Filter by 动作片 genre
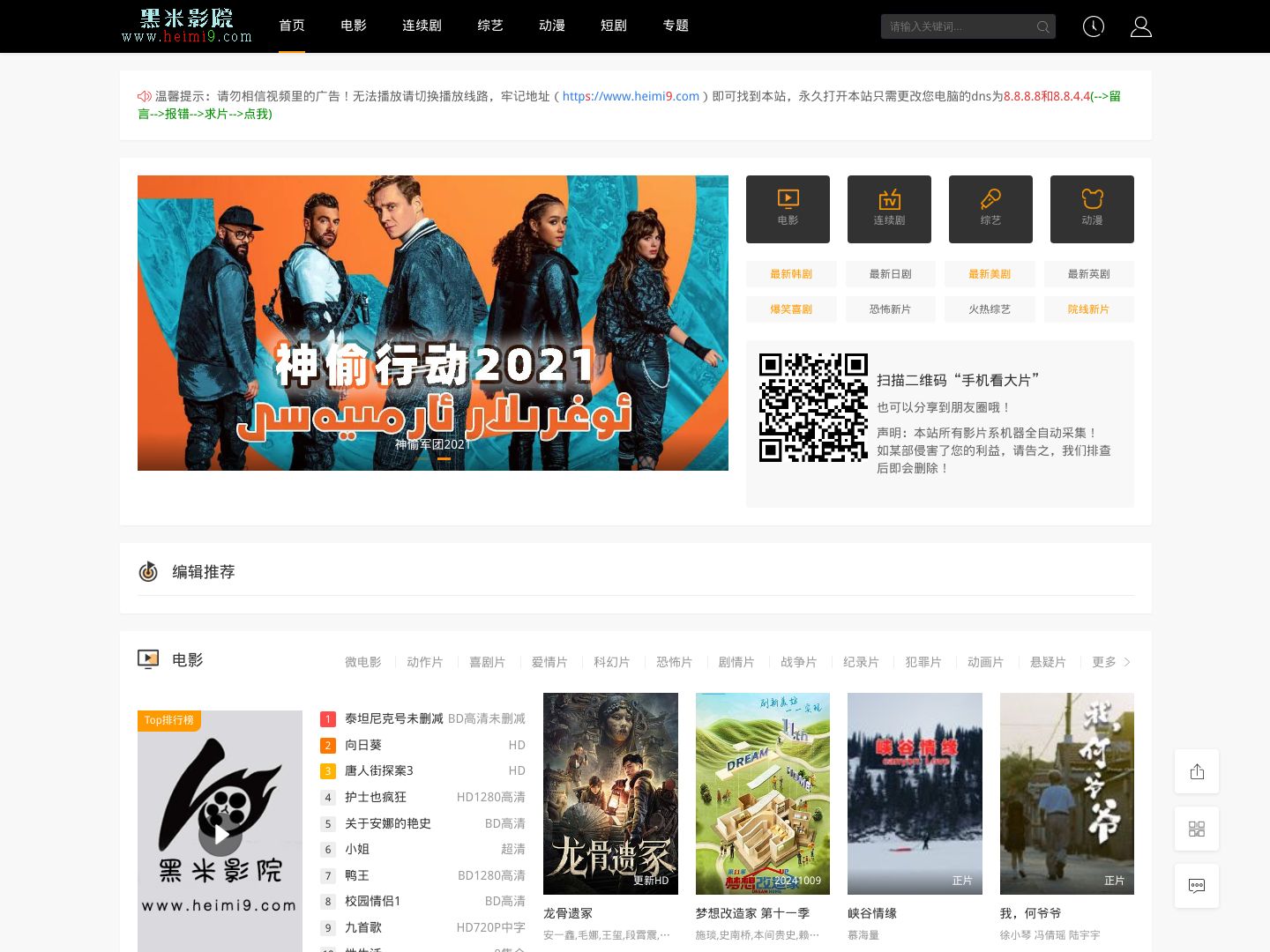Screen dimensions: 1270x952 coord(425,662)
